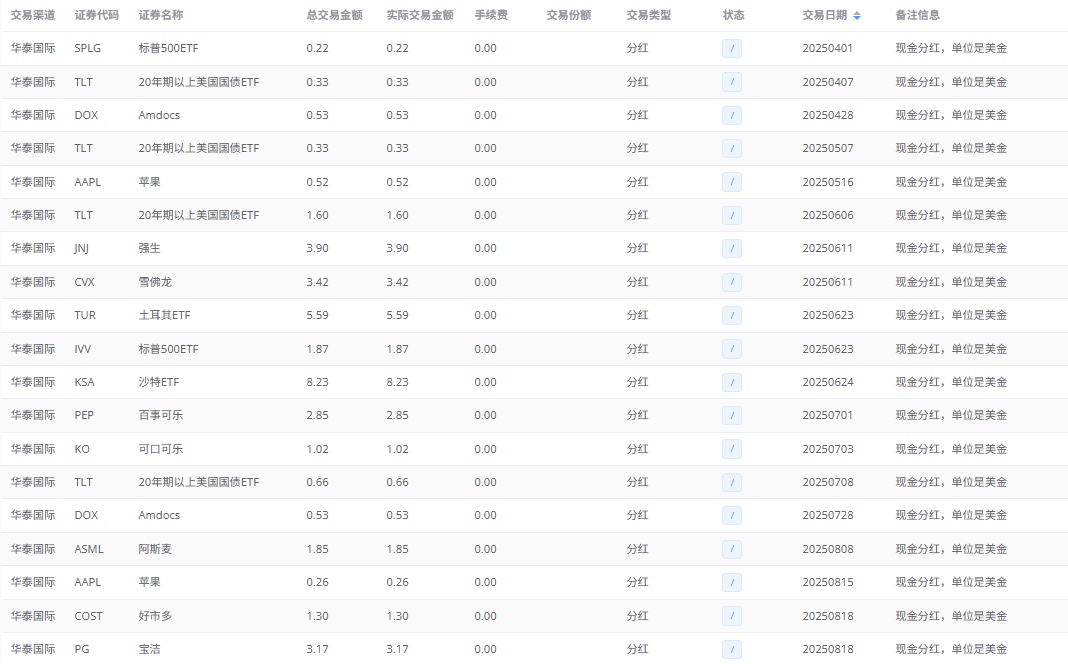The width and height of the screenshot is (1068, 664).
Task: Click the trade date 20250703
Action: point(828,449)
